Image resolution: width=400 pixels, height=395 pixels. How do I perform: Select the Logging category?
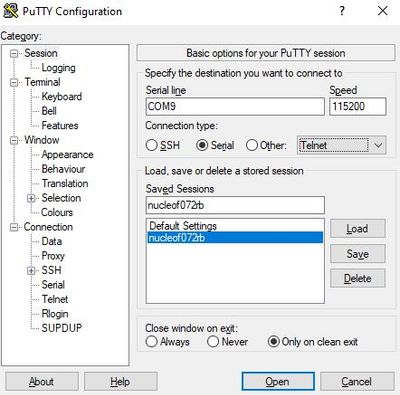click(58, 68)
